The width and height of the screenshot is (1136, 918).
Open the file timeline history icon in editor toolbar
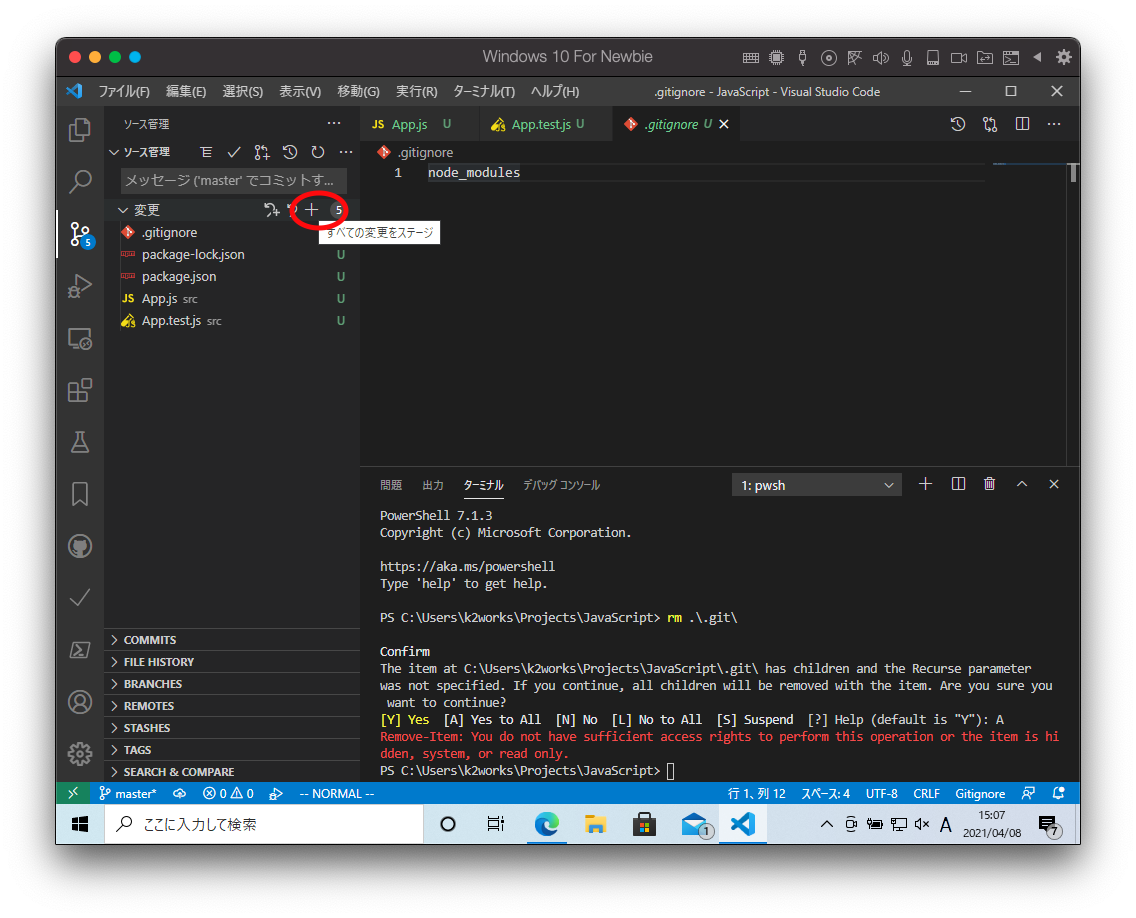[958, 124]
